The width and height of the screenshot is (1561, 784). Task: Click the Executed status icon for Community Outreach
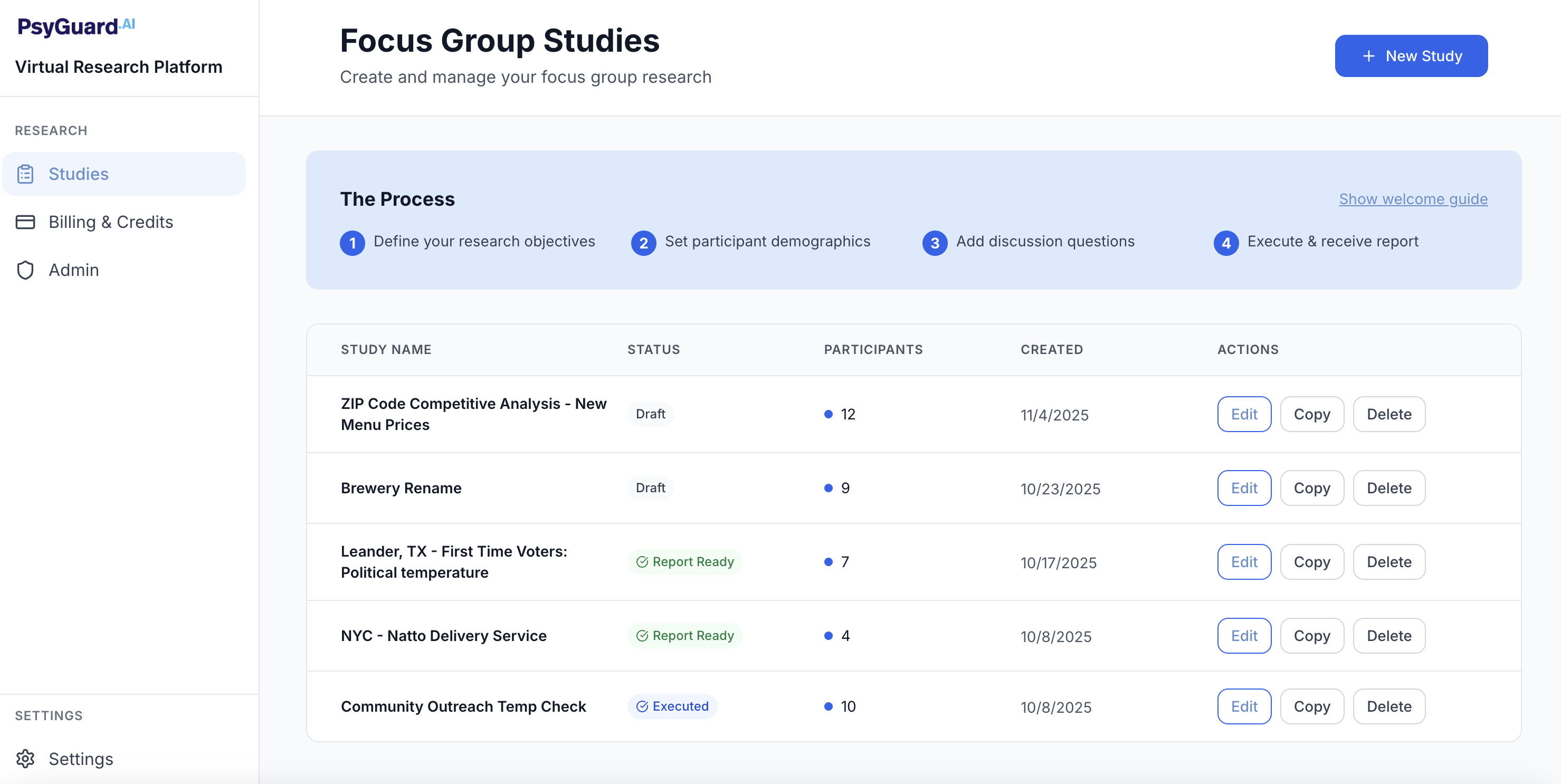tap(642, 706)
